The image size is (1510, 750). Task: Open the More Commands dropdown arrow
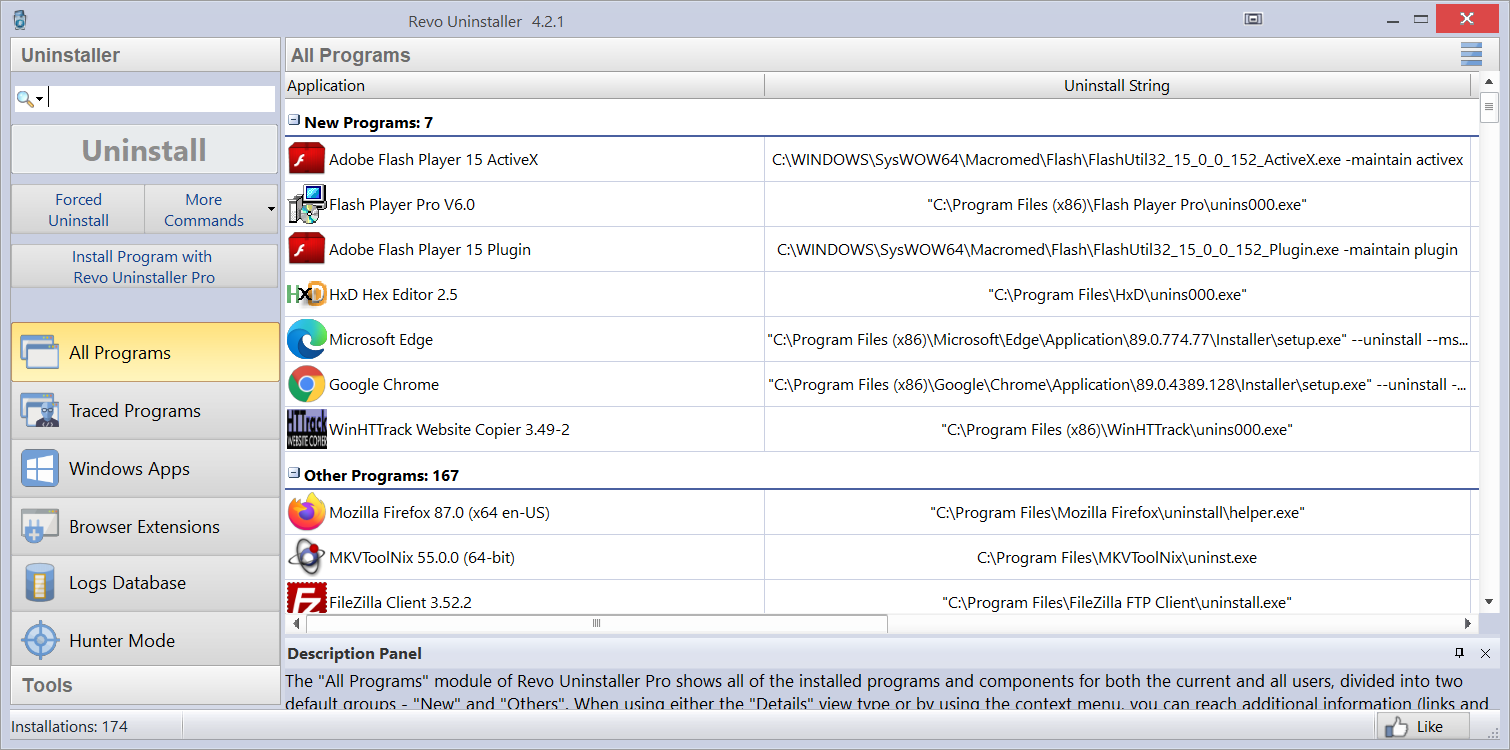(x=271, y=209)
